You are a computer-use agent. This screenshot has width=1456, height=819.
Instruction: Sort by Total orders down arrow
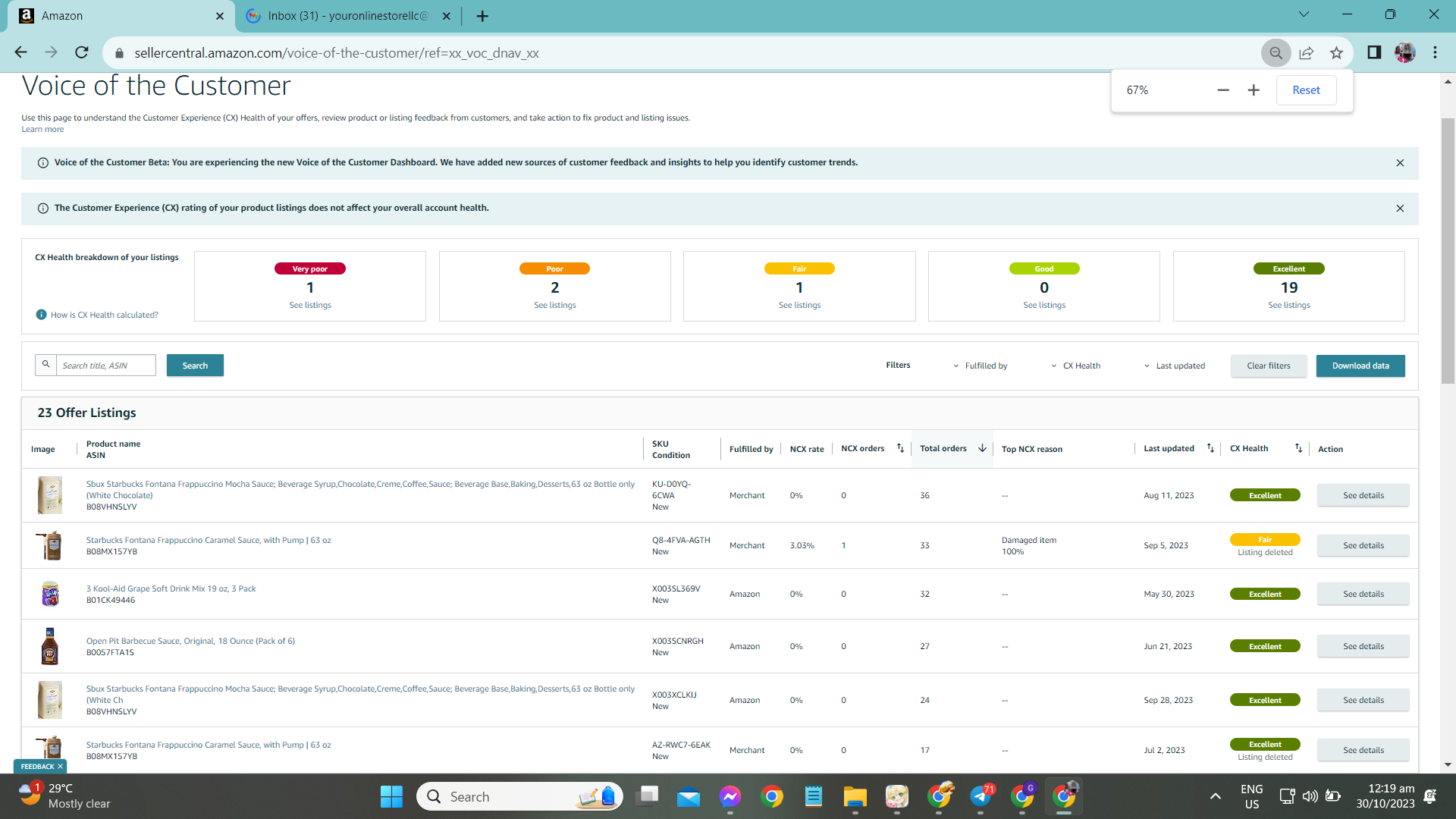coord(982,448)
